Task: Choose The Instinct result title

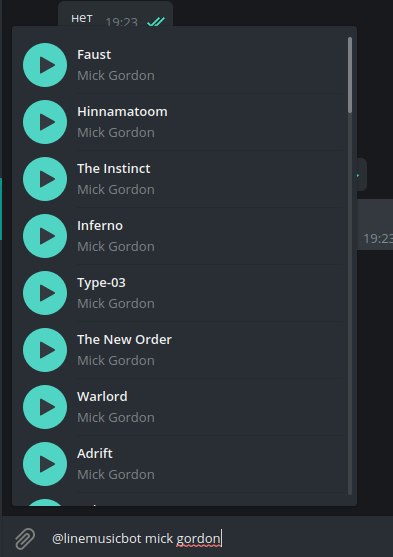Action: pos(114,168)
